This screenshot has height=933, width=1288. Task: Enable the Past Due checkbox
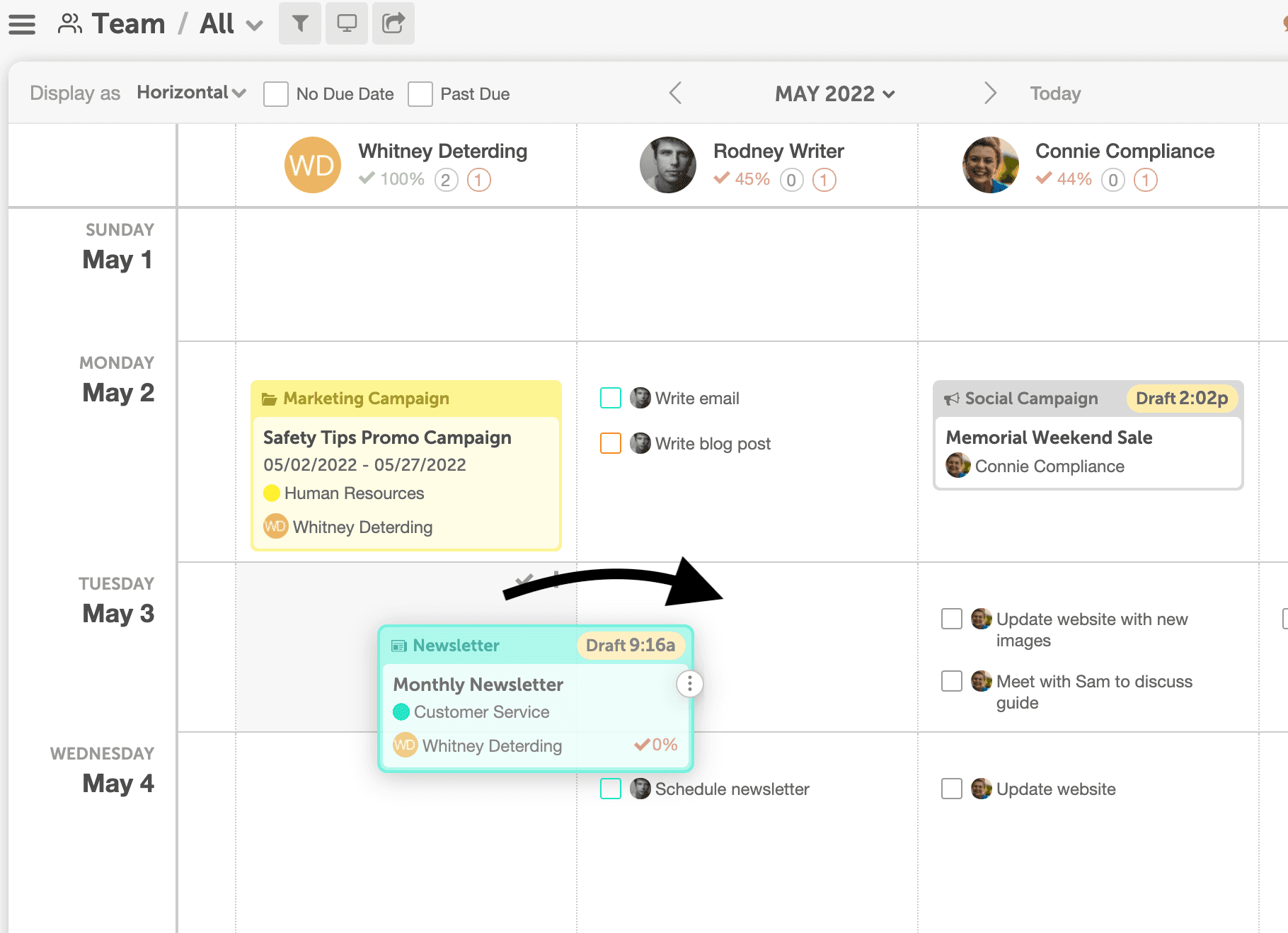pyautogui.click(x=420, y=93)
